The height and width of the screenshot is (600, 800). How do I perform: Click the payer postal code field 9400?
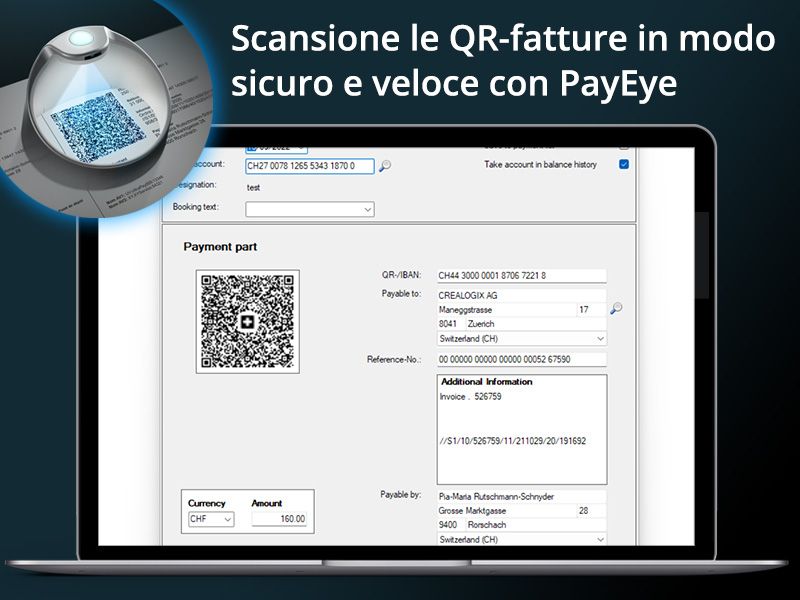(x=451, y=524)
